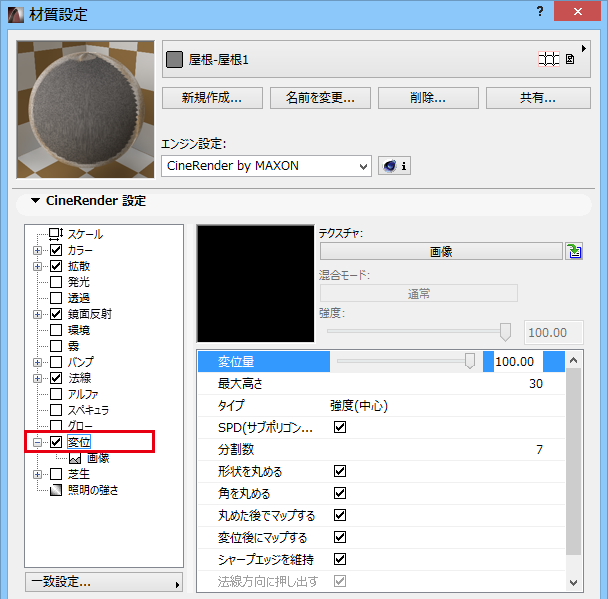Toggle the 角を丸める checkbox
Screen dimensions: 608x599
point(340,493)
